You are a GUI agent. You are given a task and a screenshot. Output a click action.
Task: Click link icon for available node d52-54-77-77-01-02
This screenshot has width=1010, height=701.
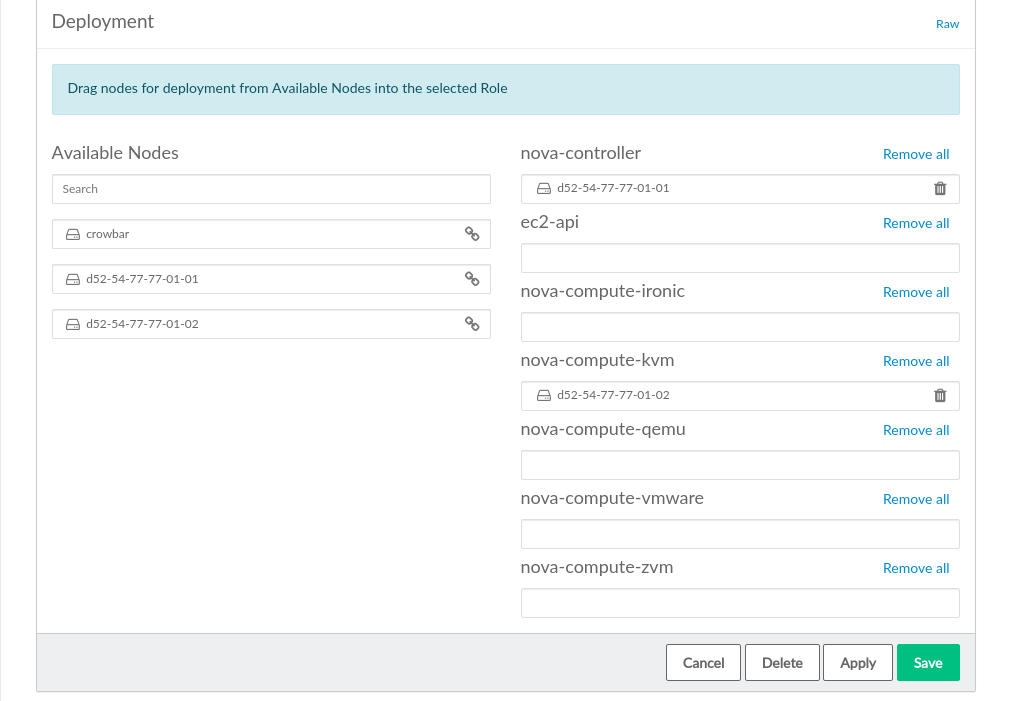click(472, 324)
